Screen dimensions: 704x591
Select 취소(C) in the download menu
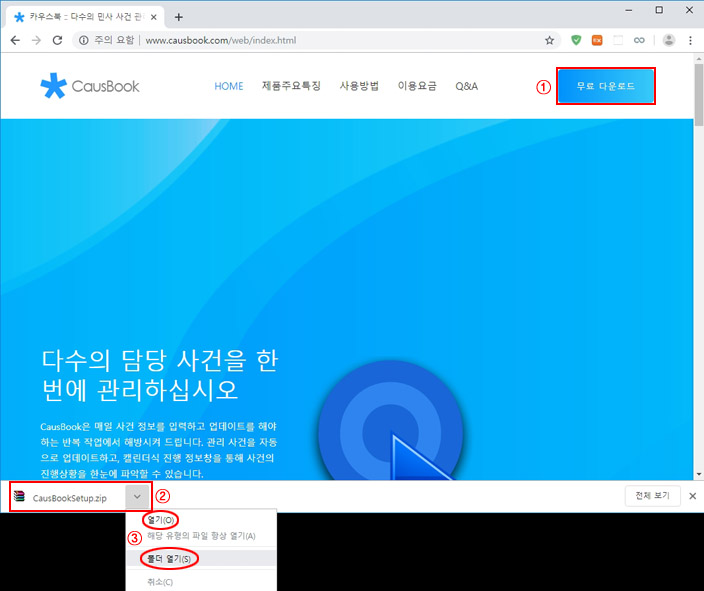coord(160,582)
